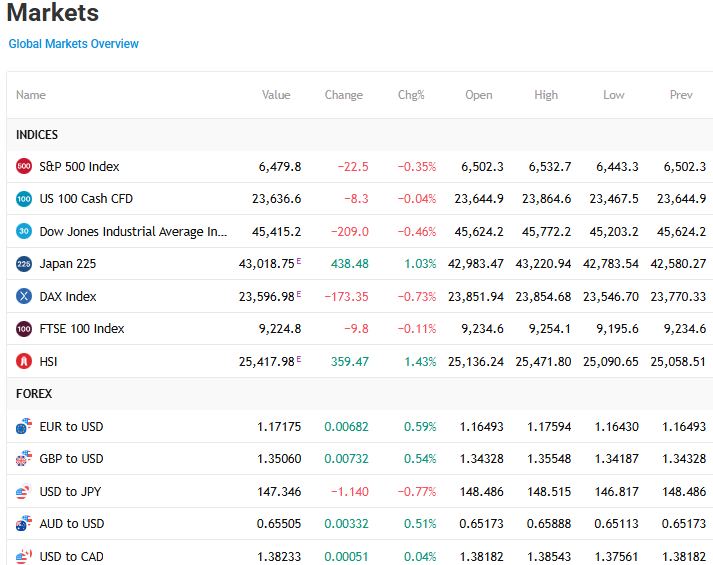Click GBP to USD high 1.35548

click(549, 459)
